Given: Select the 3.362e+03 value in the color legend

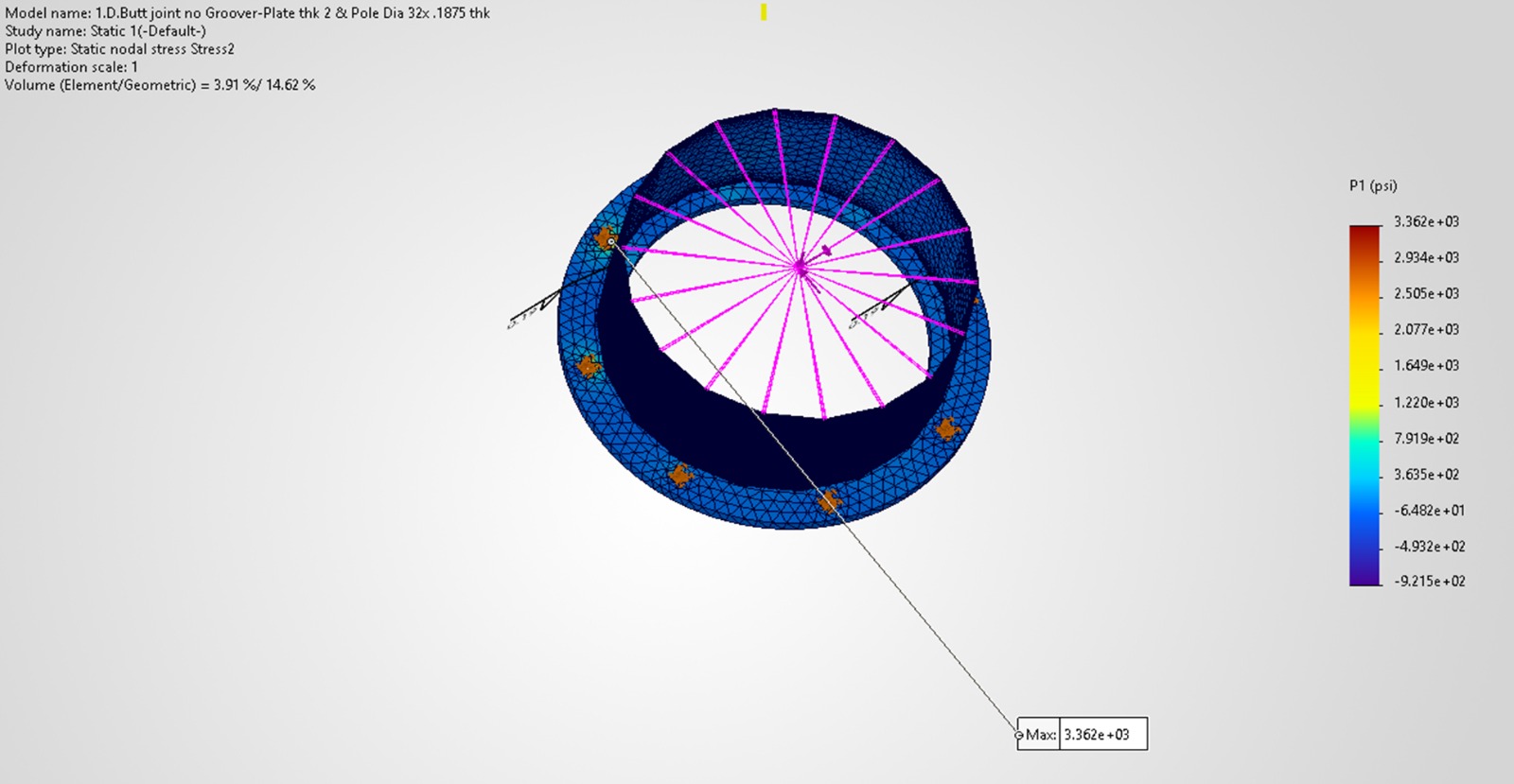Looking at the screenshot, I should point(1426,221).
